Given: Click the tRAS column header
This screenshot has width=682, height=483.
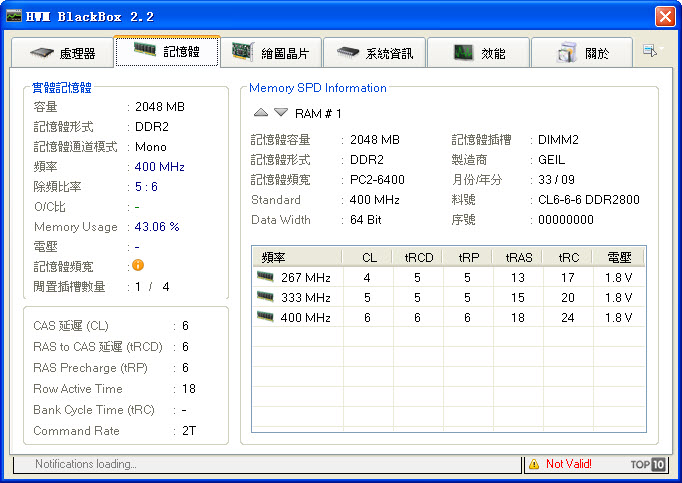Looking at the screenshot, I should [x=517, y=257].
